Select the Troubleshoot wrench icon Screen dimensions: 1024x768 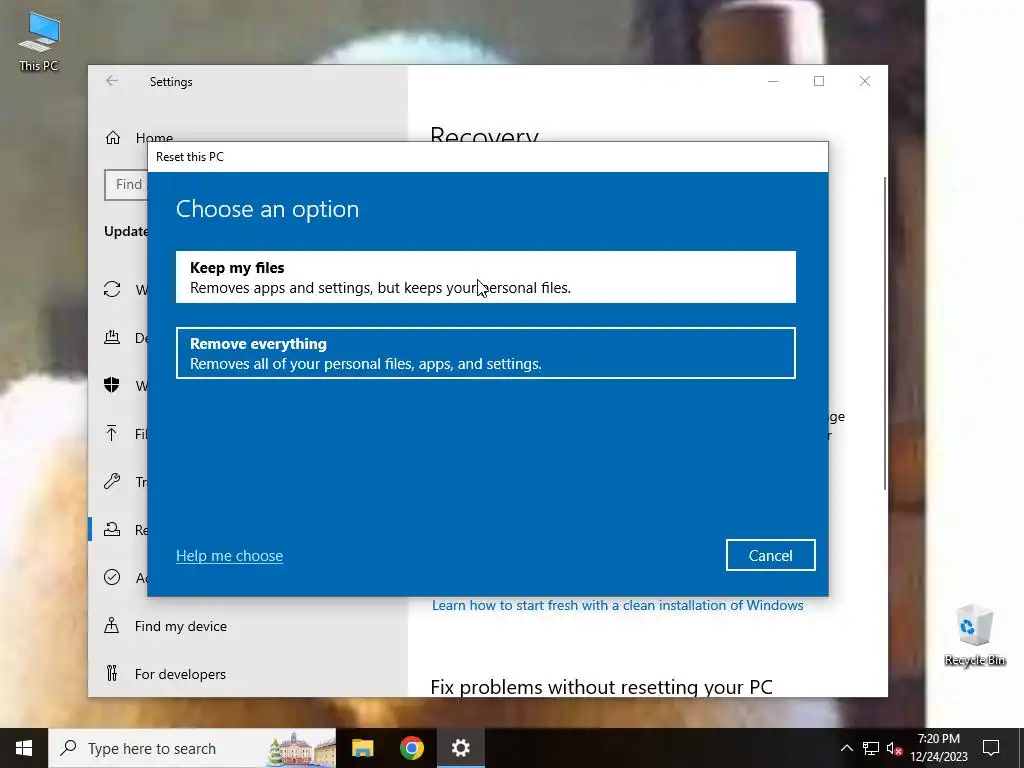coord(112,481)
